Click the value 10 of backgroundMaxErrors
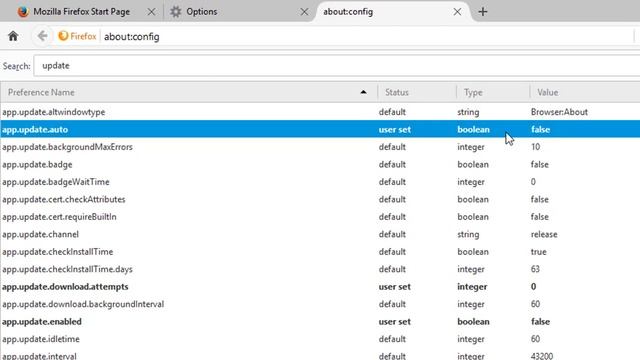640x360 pixels. pyautogui.click(x=536, y=147)
